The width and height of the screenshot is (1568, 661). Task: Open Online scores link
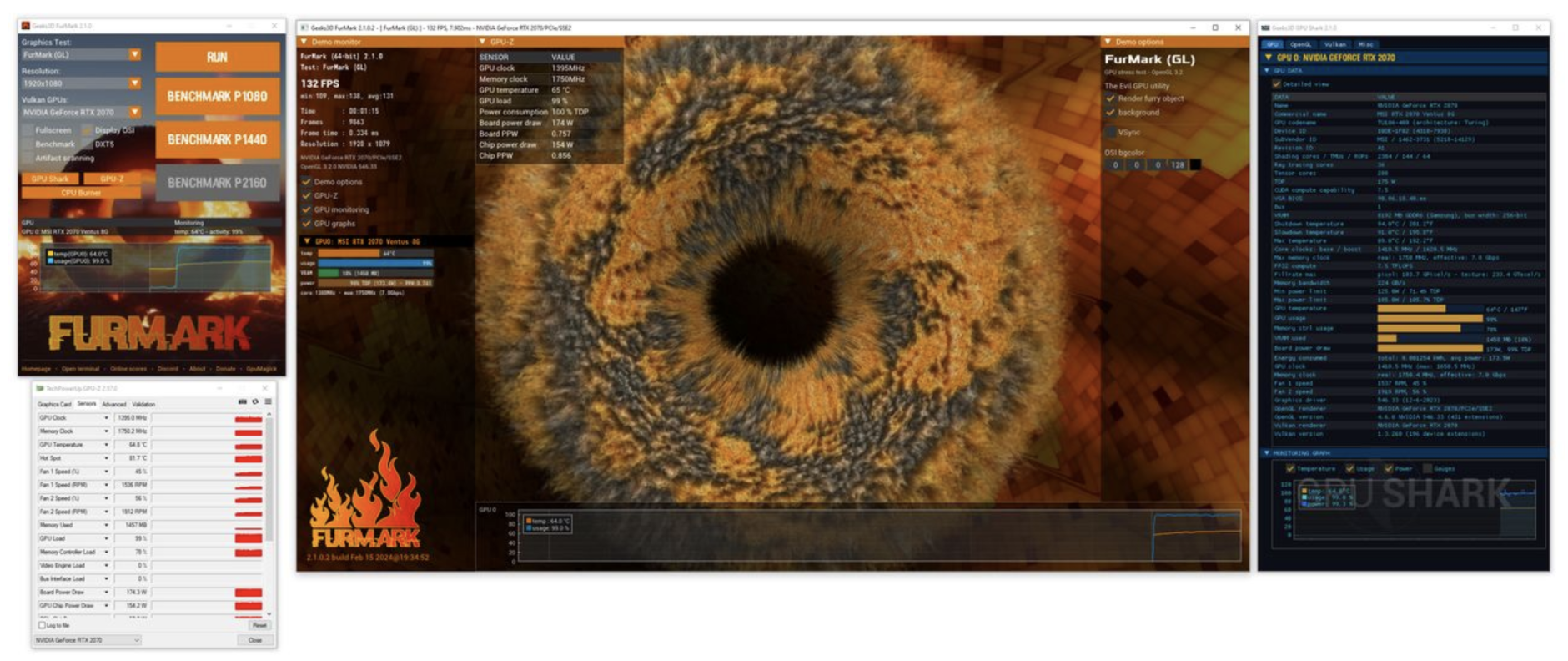(x=128, y=369)
